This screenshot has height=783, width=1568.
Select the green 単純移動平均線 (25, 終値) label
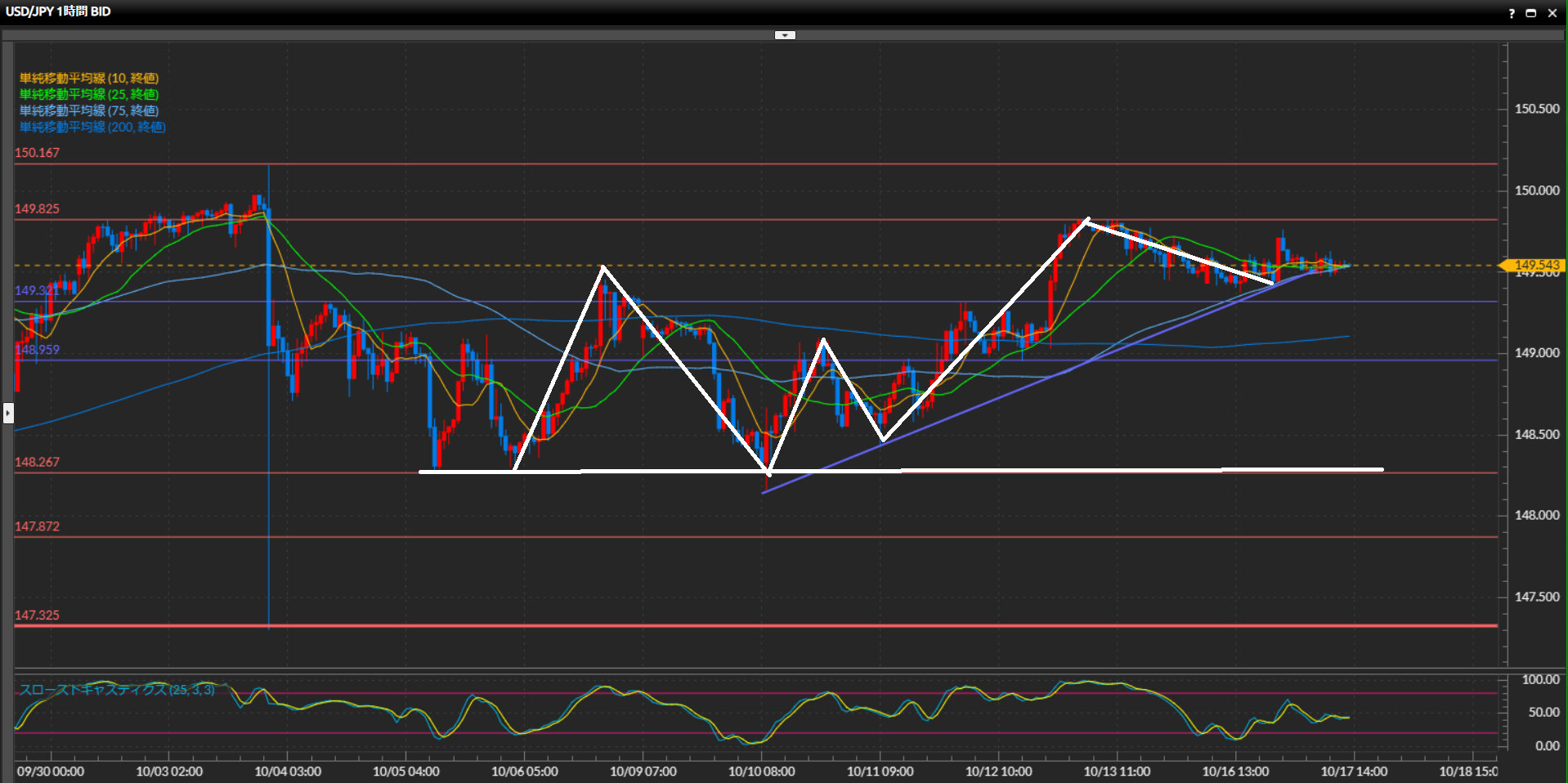[x=89, y=95]
